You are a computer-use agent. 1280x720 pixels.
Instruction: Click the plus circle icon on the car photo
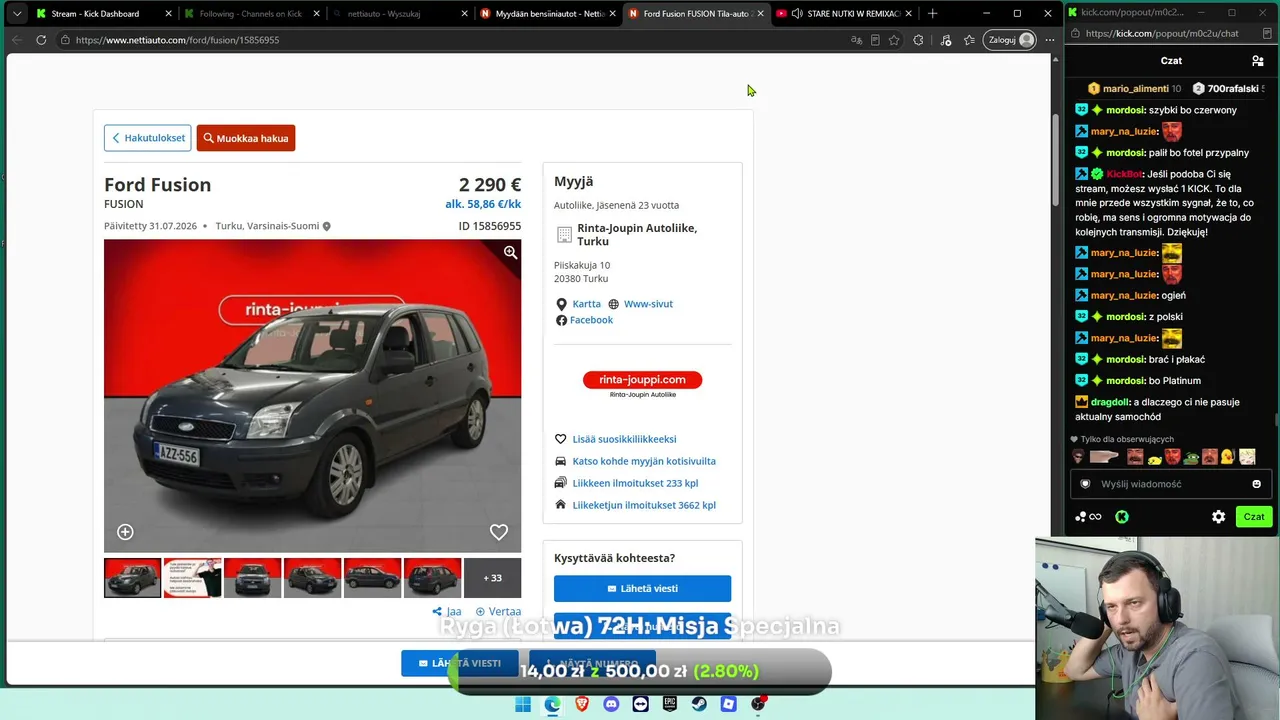coord(125,532)
